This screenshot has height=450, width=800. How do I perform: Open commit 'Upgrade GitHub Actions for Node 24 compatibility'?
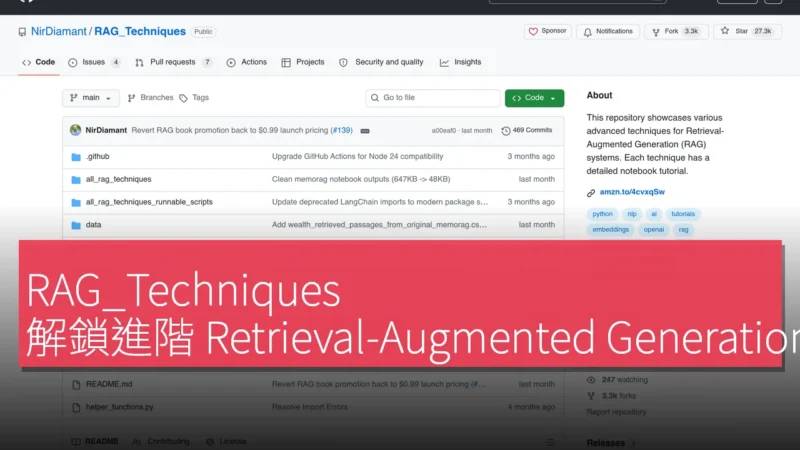[358, 157]
